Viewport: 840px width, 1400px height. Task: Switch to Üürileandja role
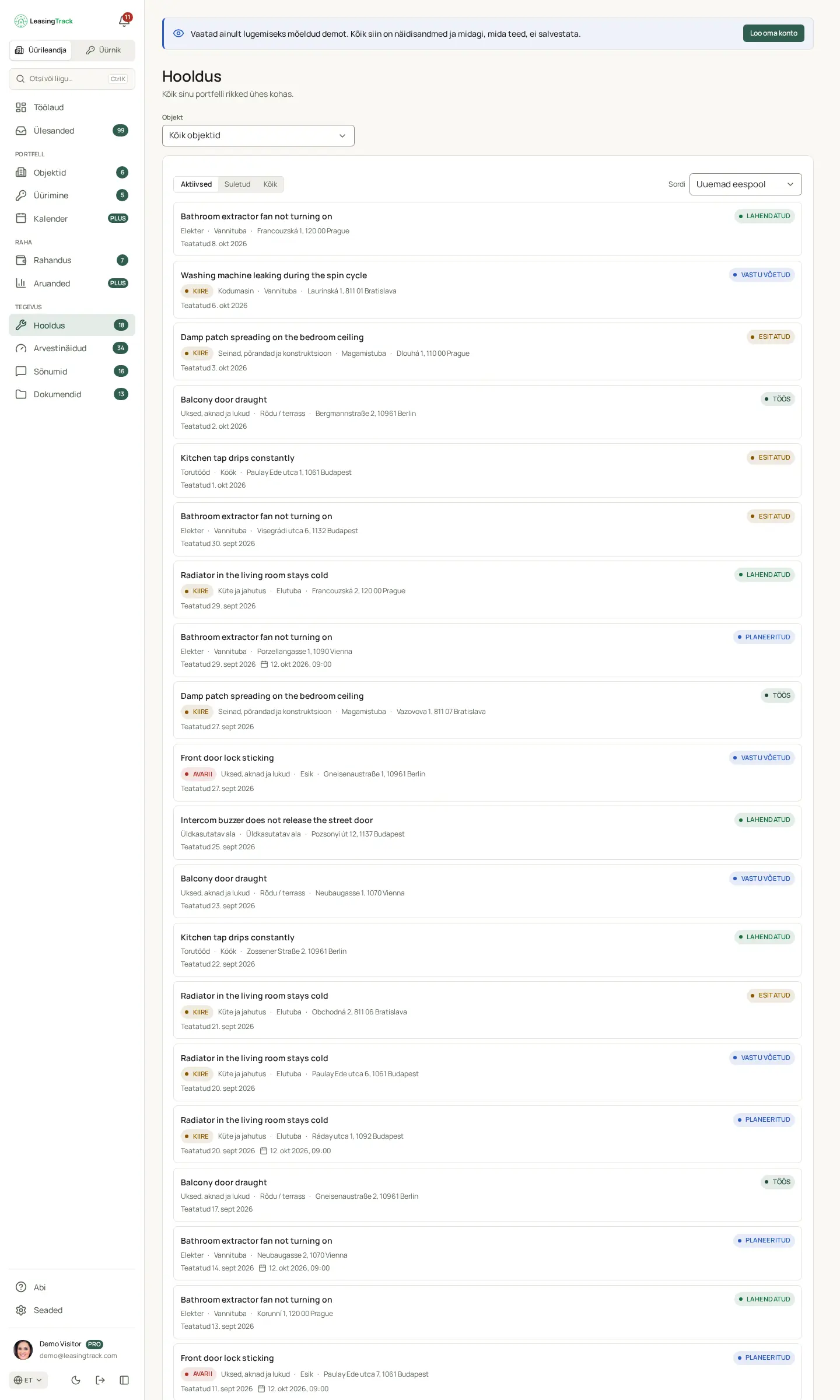[41, 50]
